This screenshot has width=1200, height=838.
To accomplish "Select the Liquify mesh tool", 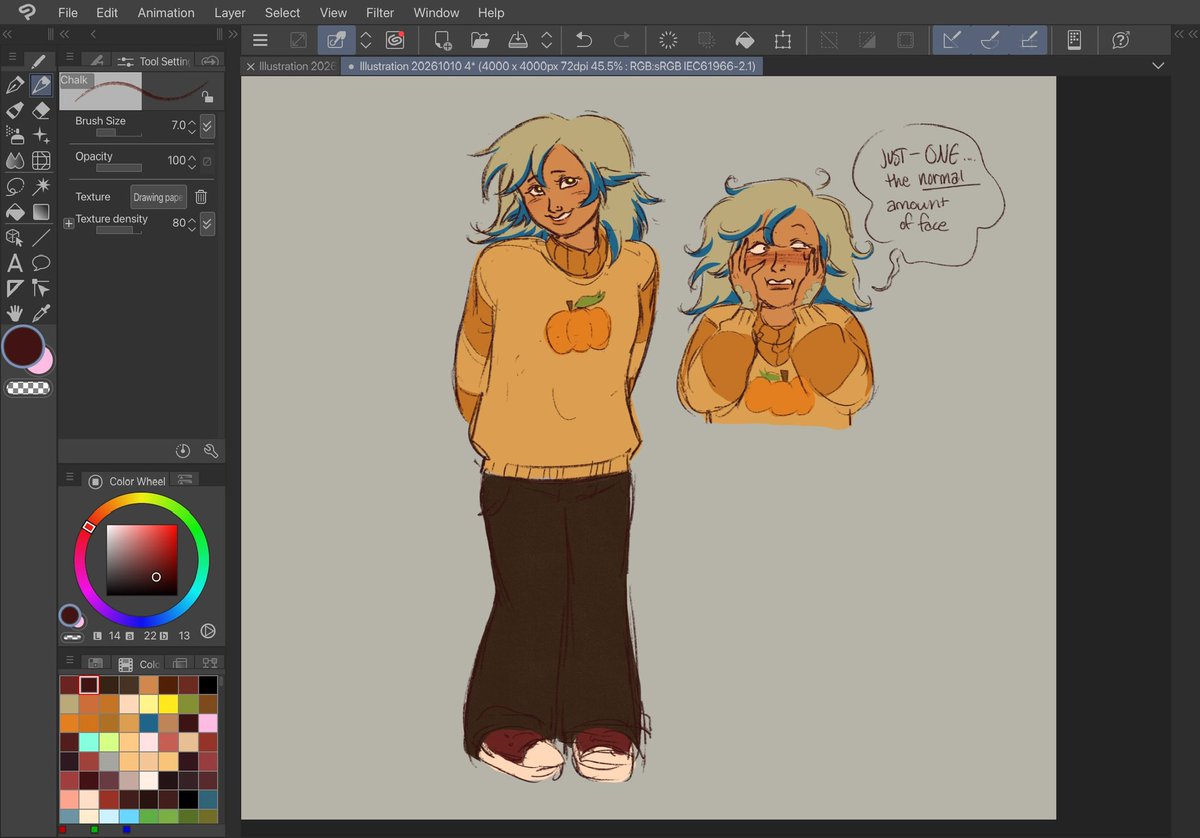I will click(x=41, y=160).
